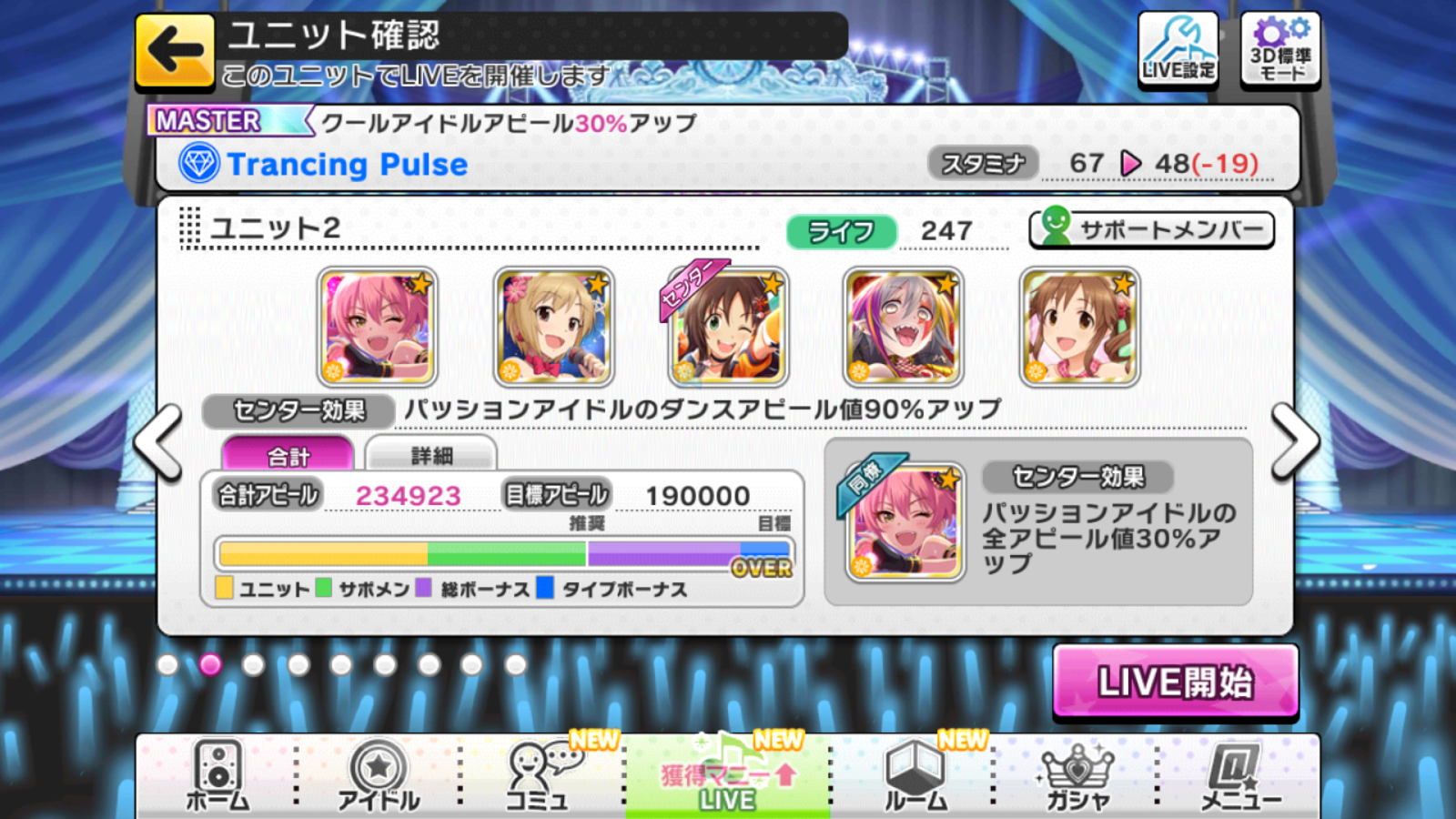The width and height of the screenshot is (1456, 819).
Task: Open the ホーム speaker icon
Action: (x=217, y=775)
